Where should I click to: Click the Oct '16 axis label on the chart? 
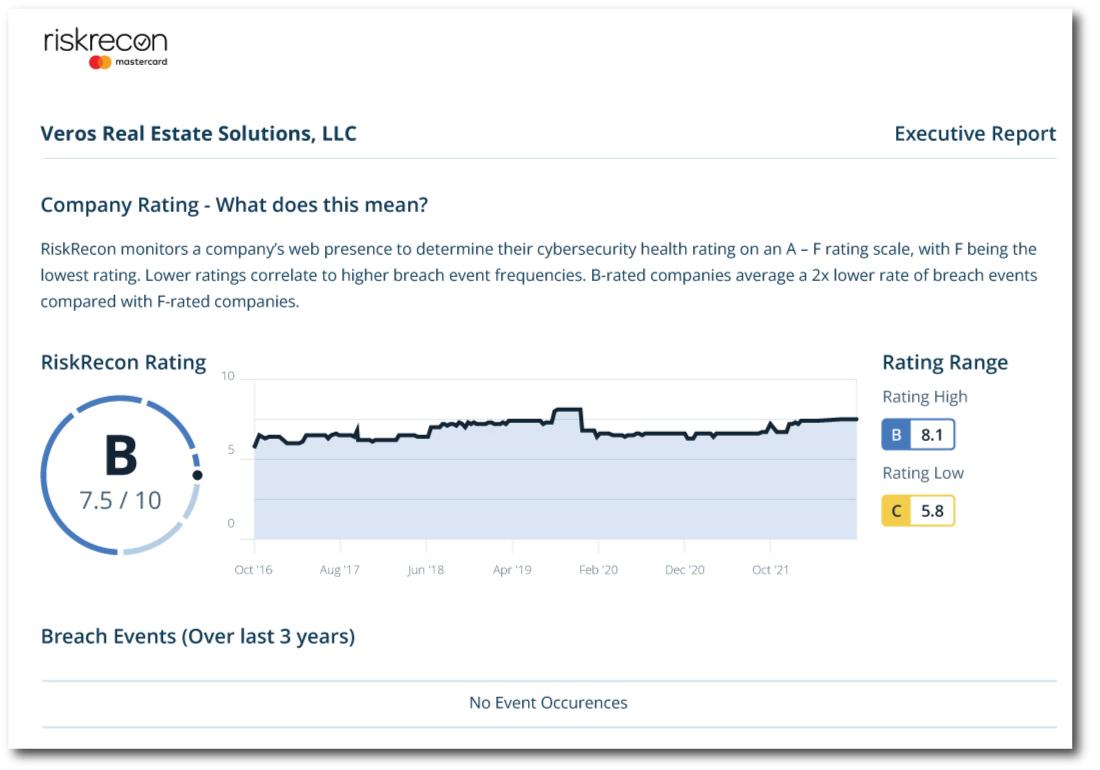pyautogui.click(x=255, y=568)
